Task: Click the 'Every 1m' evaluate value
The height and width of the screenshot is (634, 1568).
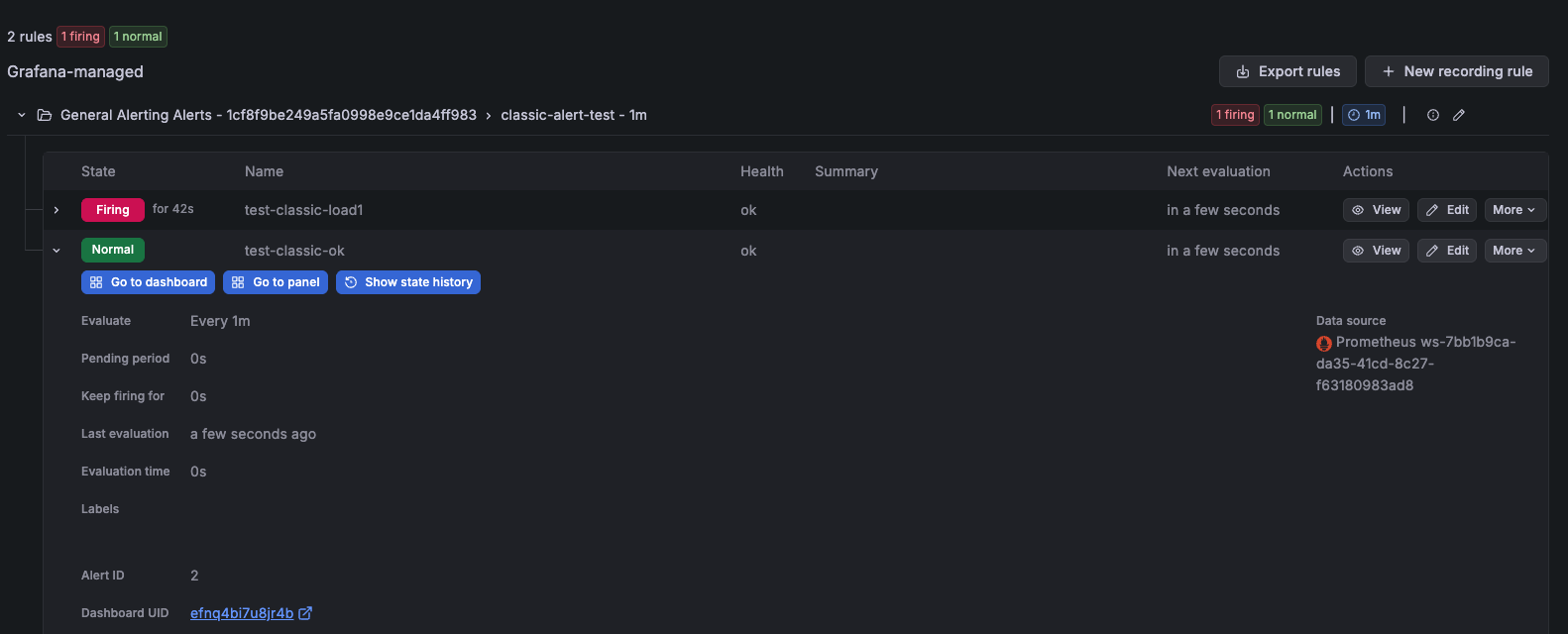Action: coord(220,321)
